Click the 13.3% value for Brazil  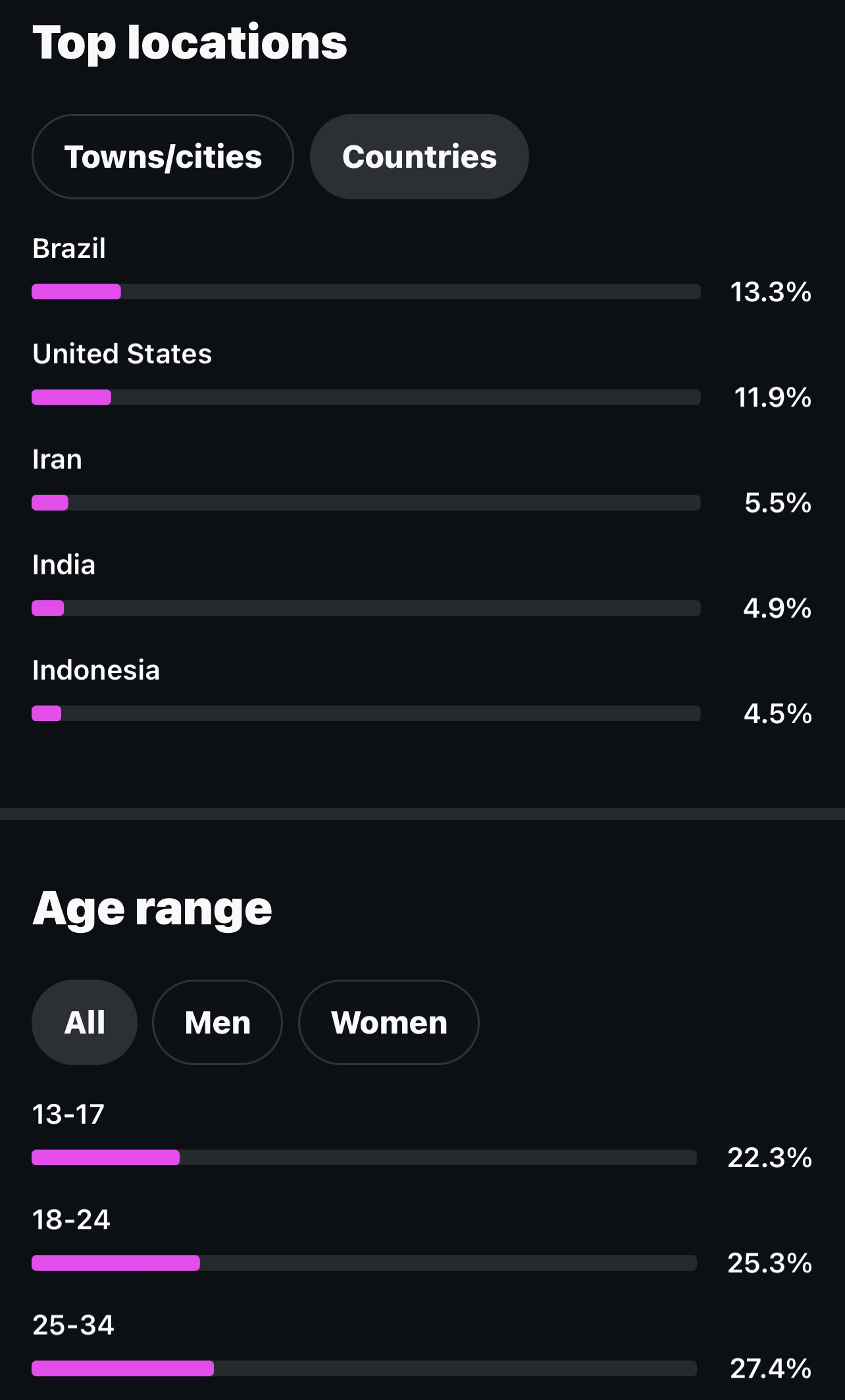click(771, 292)
